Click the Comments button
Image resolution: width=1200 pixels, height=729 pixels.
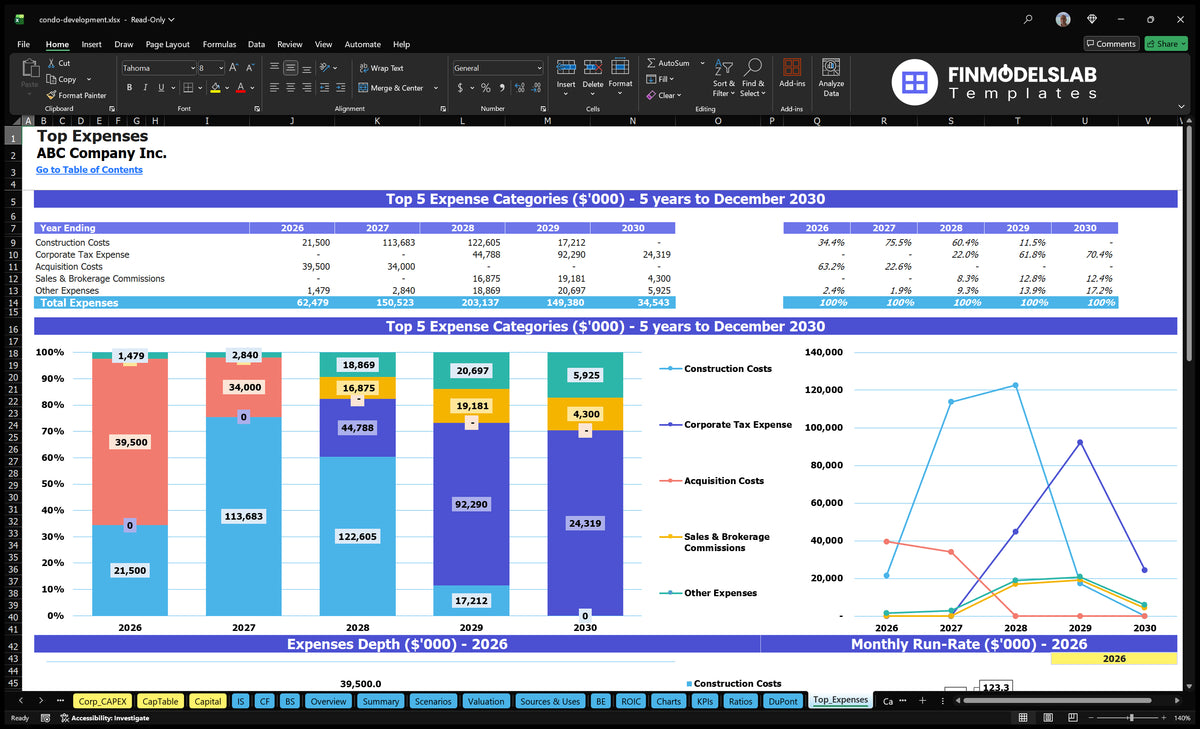pyautogui.click(x=1111, y=44)
